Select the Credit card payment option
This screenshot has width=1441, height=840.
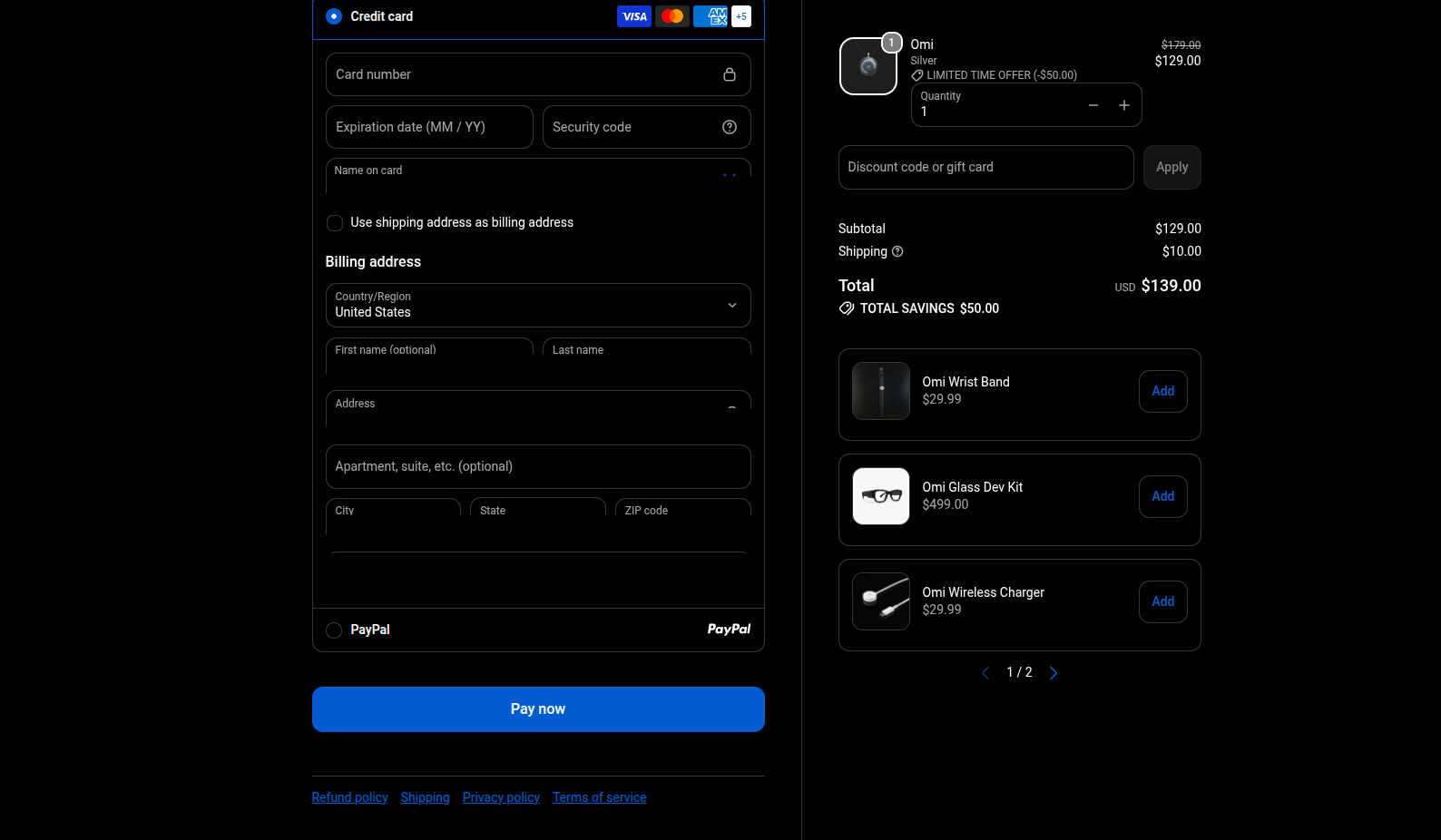click(334, 16)
